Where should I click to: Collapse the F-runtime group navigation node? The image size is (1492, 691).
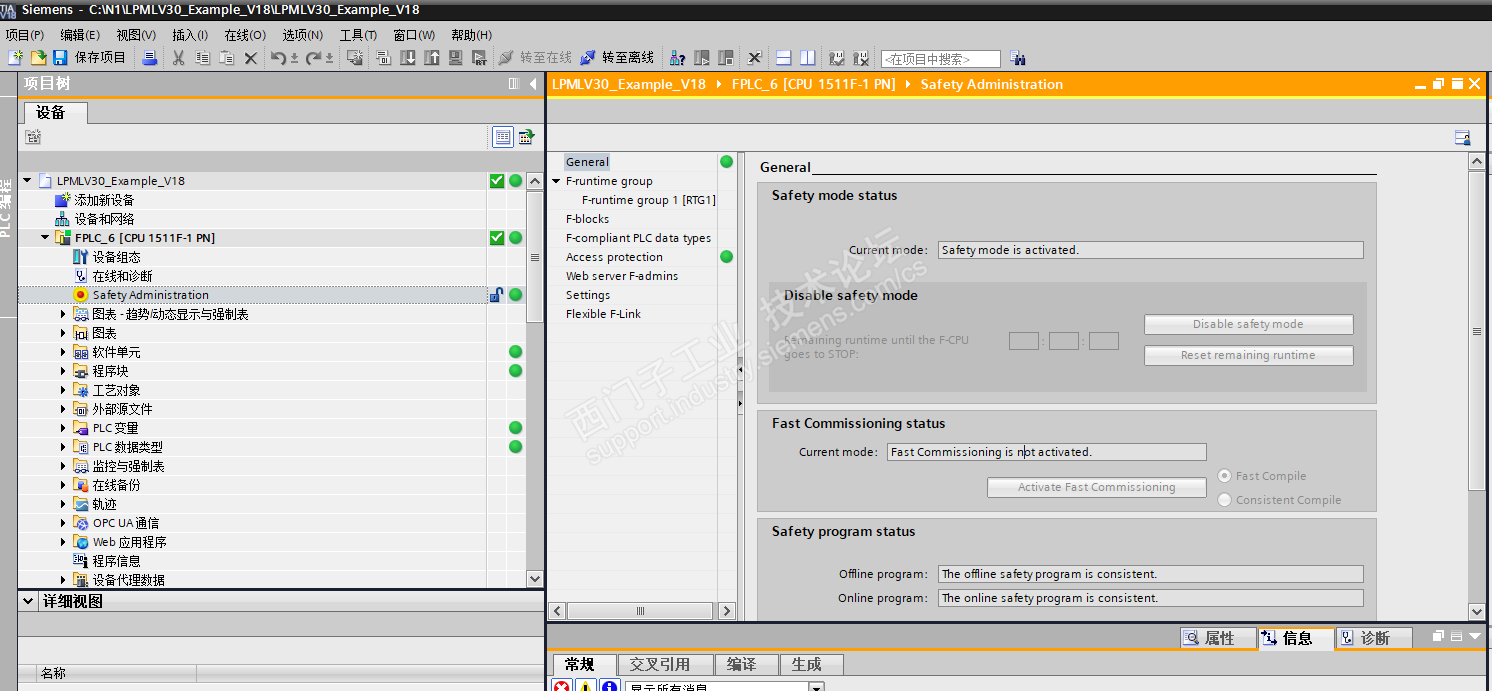click(556, 181)
